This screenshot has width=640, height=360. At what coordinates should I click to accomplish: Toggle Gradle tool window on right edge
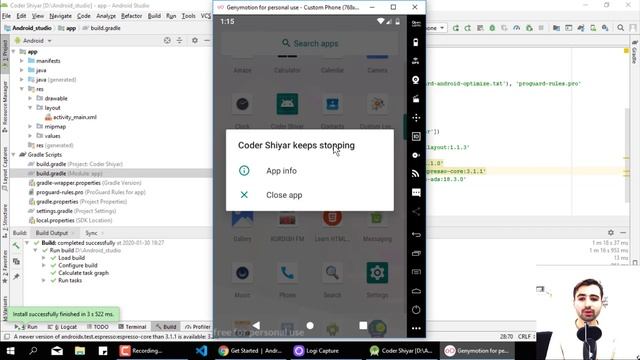634,51
